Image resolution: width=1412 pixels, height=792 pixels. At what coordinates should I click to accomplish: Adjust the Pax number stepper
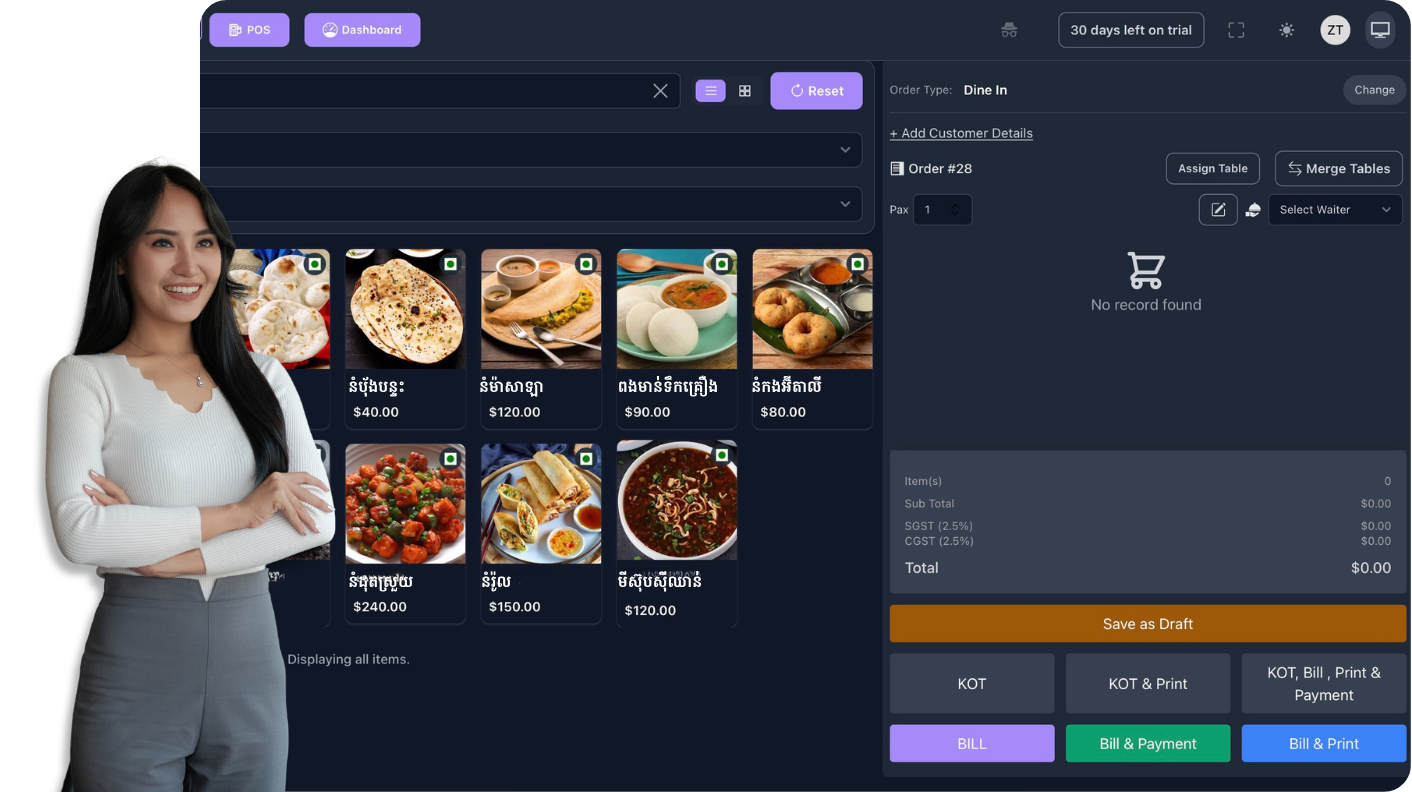[x=954, y=210]
